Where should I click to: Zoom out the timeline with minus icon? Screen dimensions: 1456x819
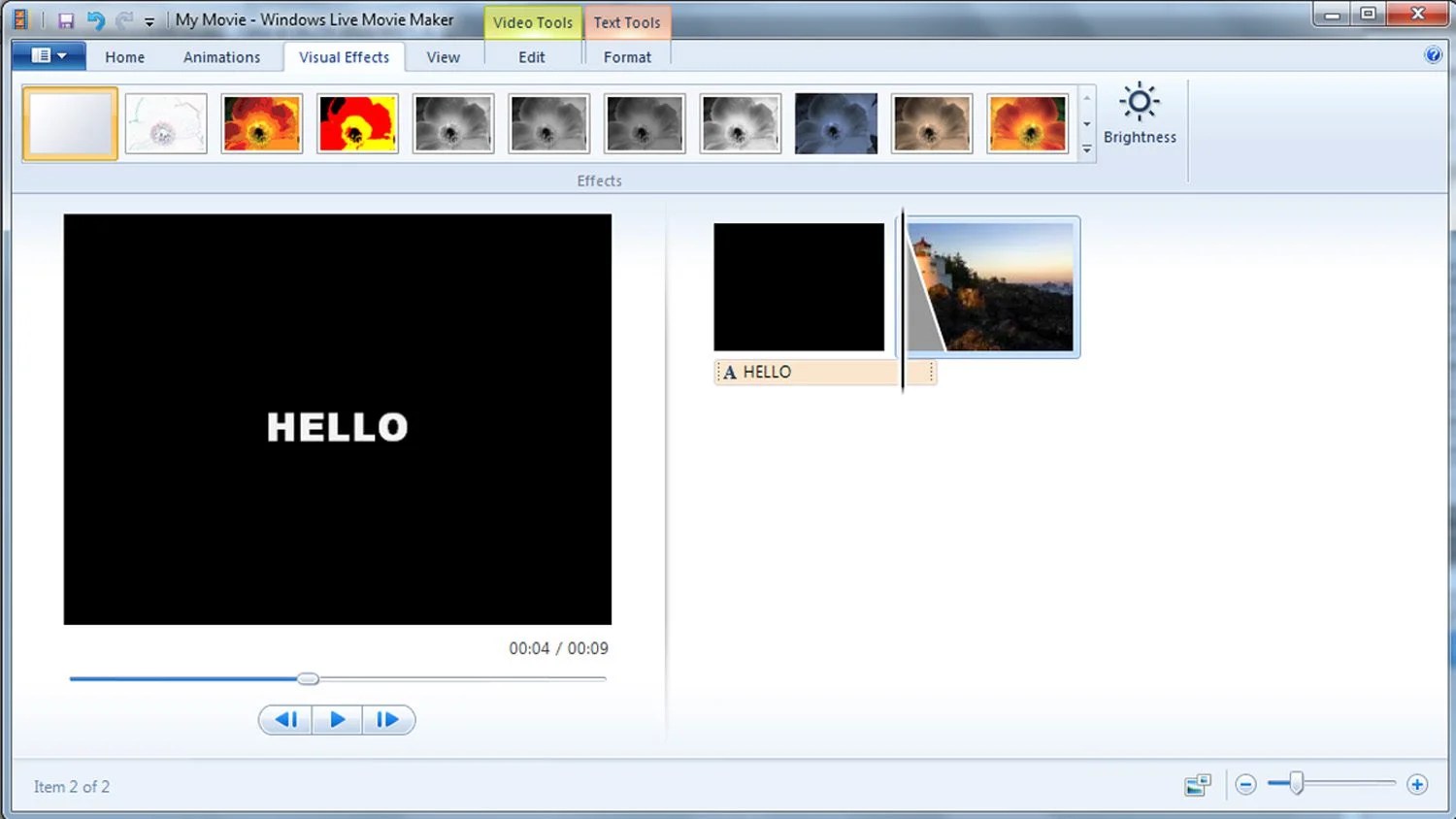point(1245,784)
